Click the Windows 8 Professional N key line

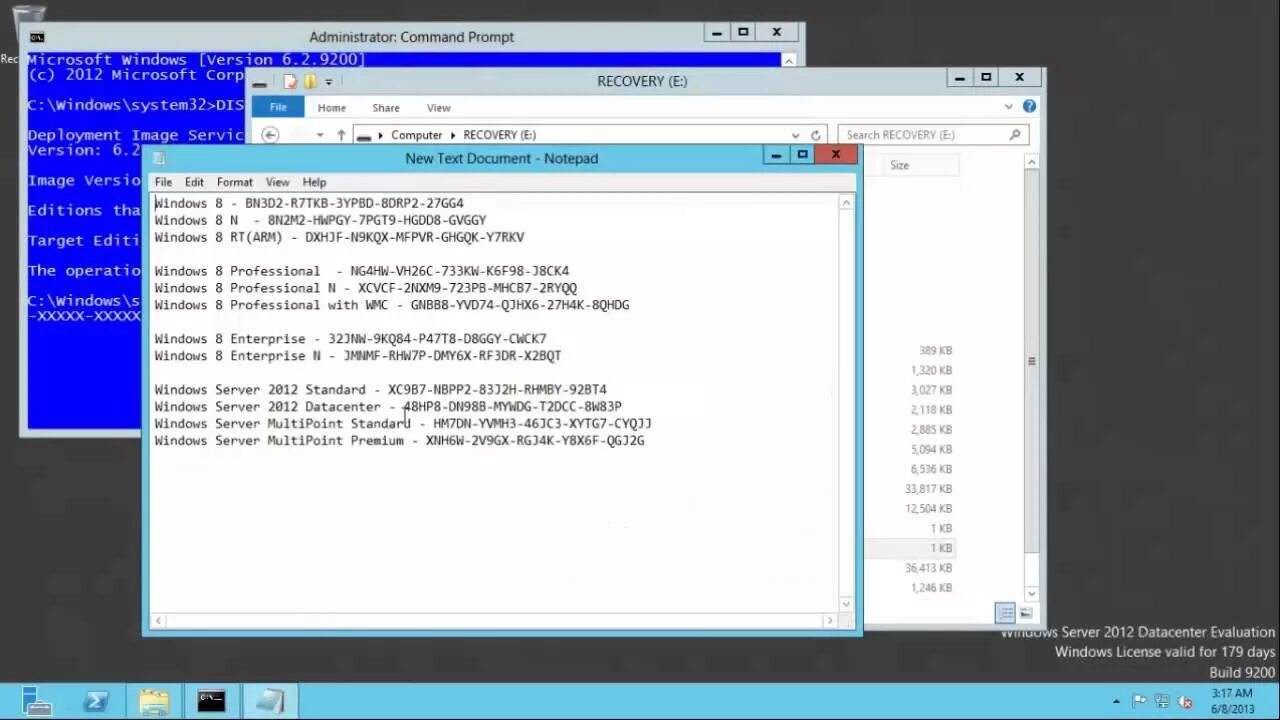[x=365, y=288]
